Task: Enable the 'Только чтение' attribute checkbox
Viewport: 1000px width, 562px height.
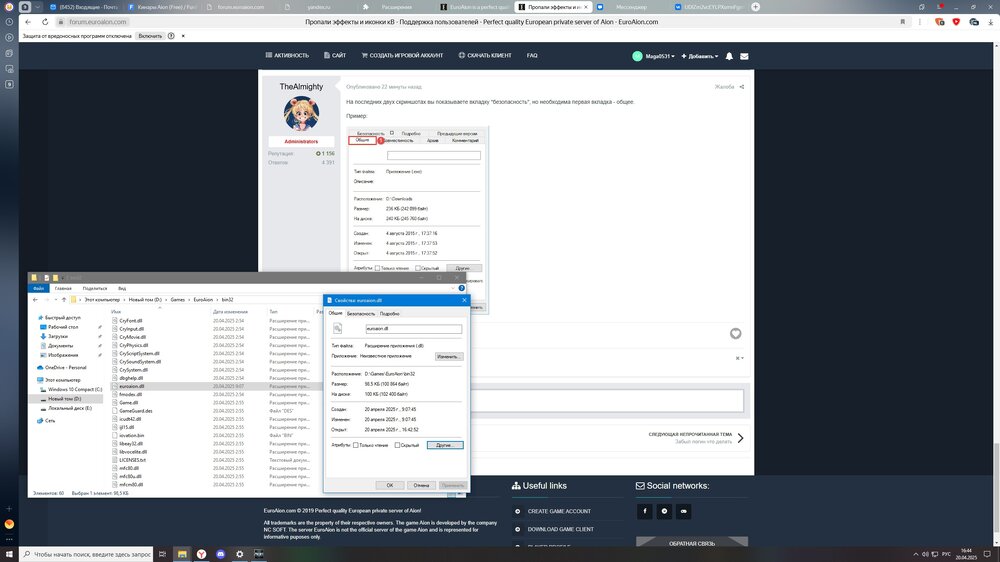Action: (x=355, y=444)
